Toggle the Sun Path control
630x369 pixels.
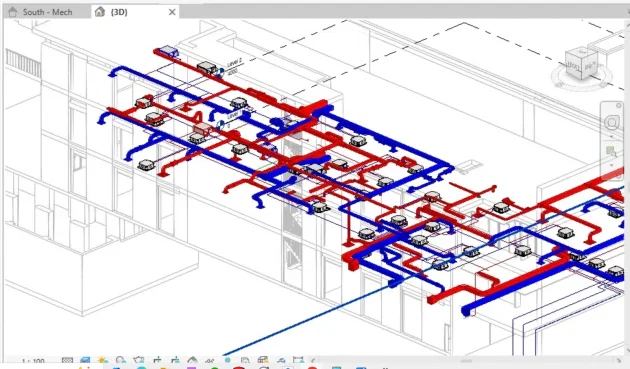pyautogui.click(x=102, y=360)
